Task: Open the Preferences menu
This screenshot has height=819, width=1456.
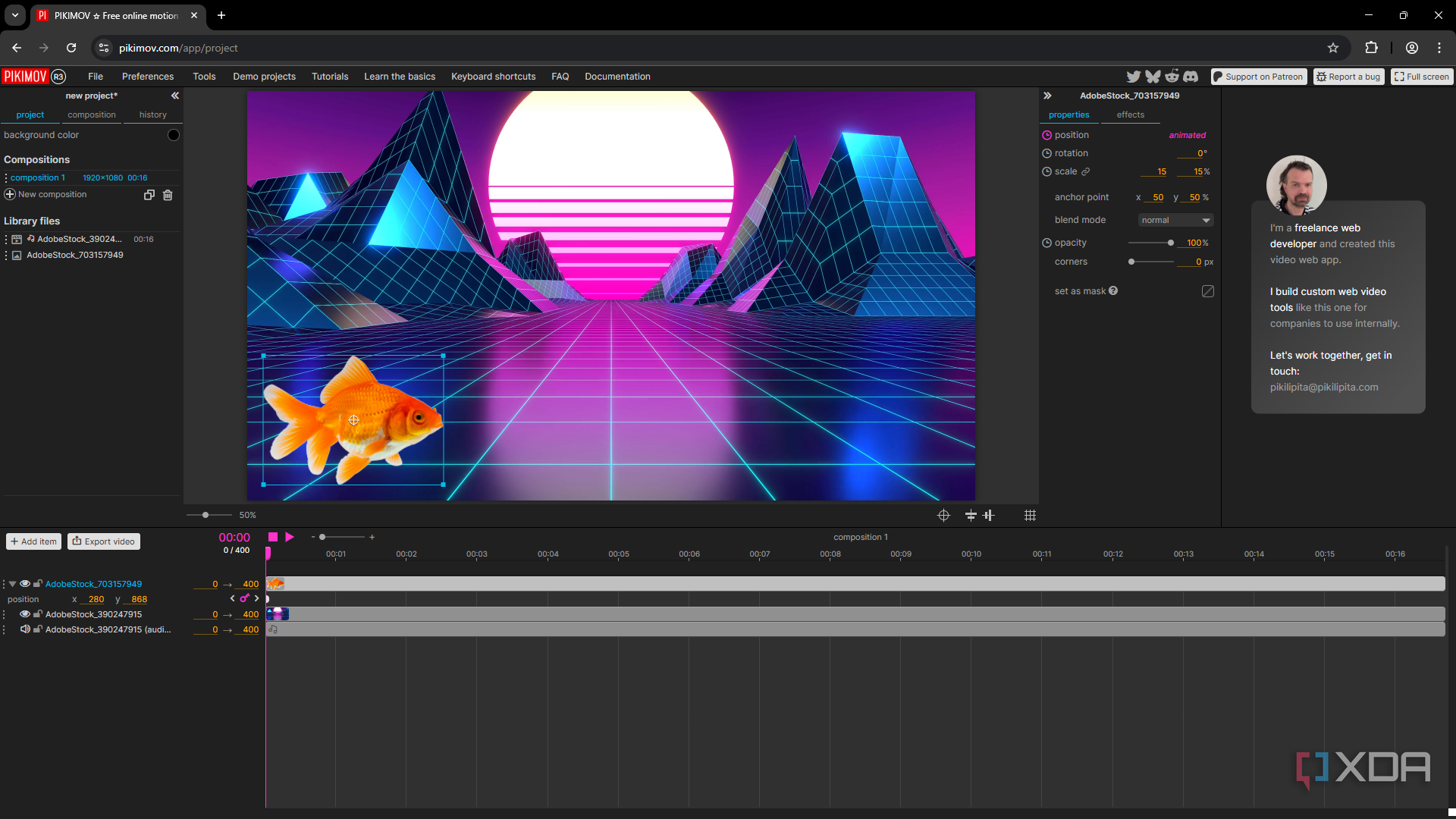Action: (x=148, y=77)
